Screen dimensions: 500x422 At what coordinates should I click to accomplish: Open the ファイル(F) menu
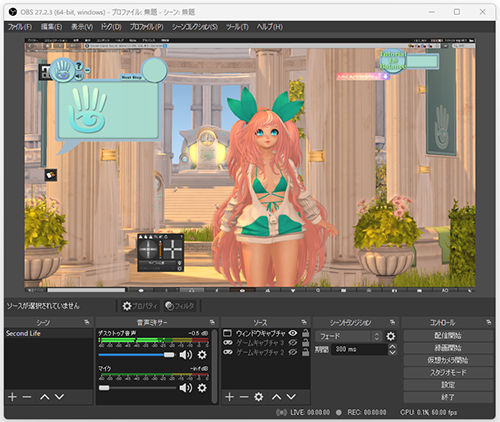point(20,27)
